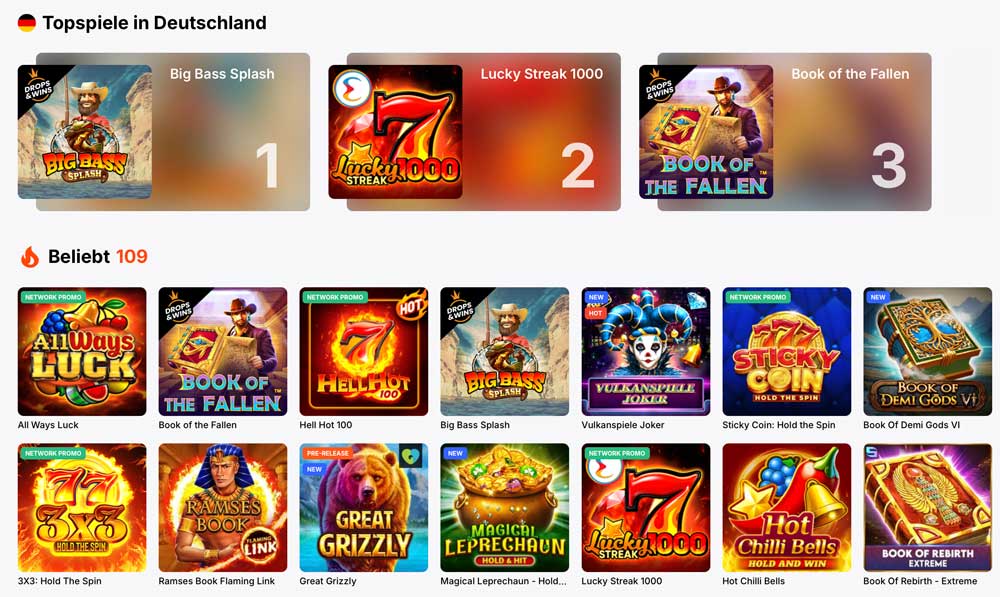Click the flame icon next to Beliebt
Image resolution: width=1000 pixels, height=597 pixels.
point(30,257)
